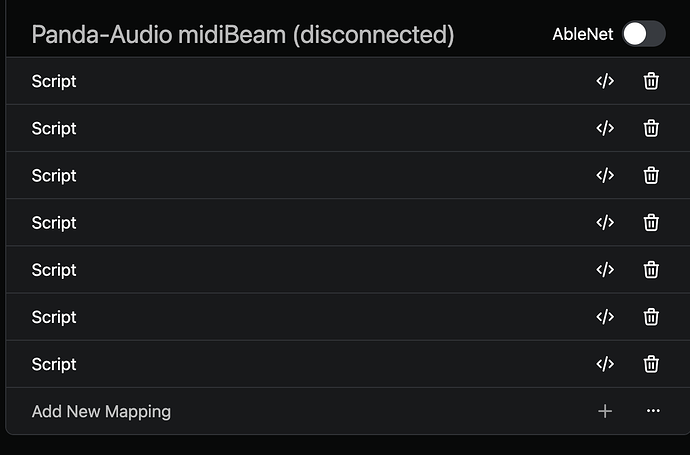Click the plus icon to add mapping
The height and width of the screenshot is (455, 690).
605,411
